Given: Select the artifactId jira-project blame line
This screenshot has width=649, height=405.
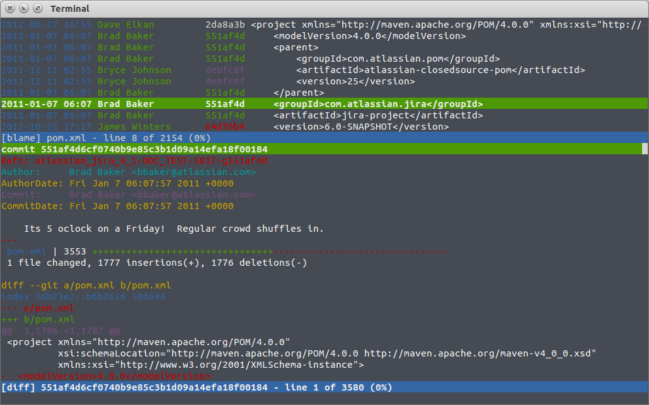Looking at the screenshot, I should (x=324, y=115).
